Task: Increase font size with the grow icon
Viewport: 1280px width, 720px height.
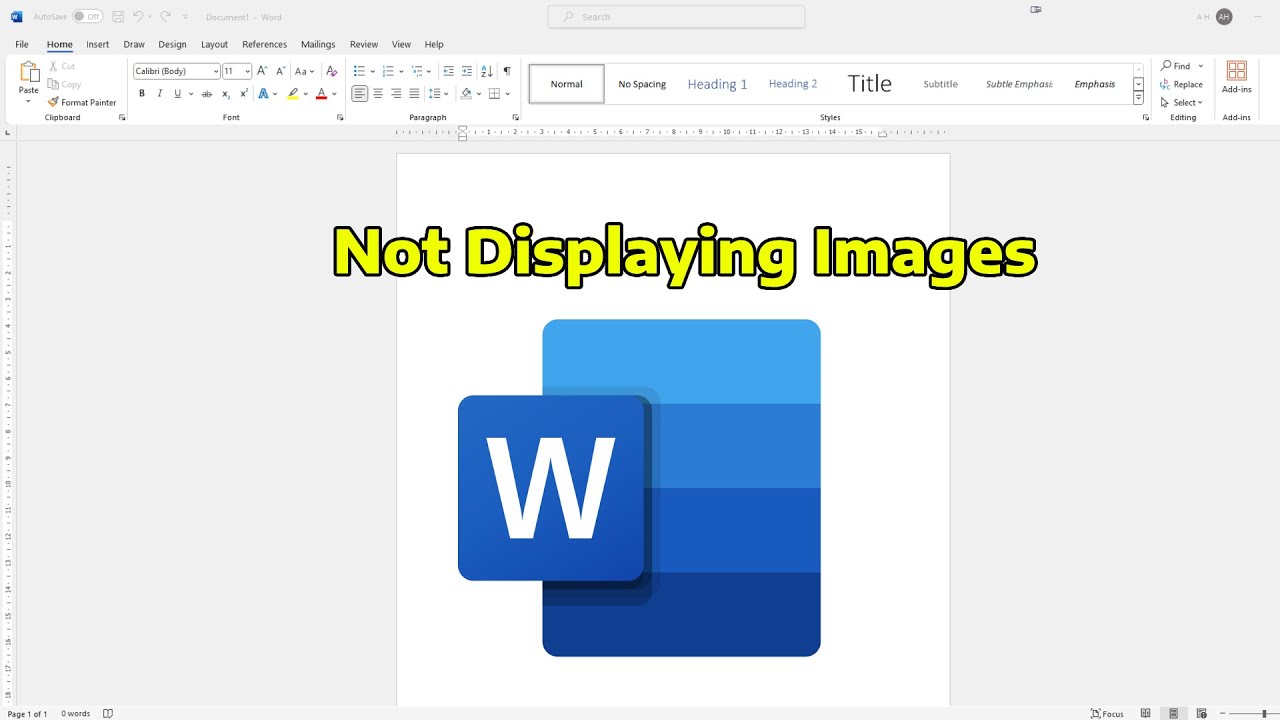Action: [262, 71]
